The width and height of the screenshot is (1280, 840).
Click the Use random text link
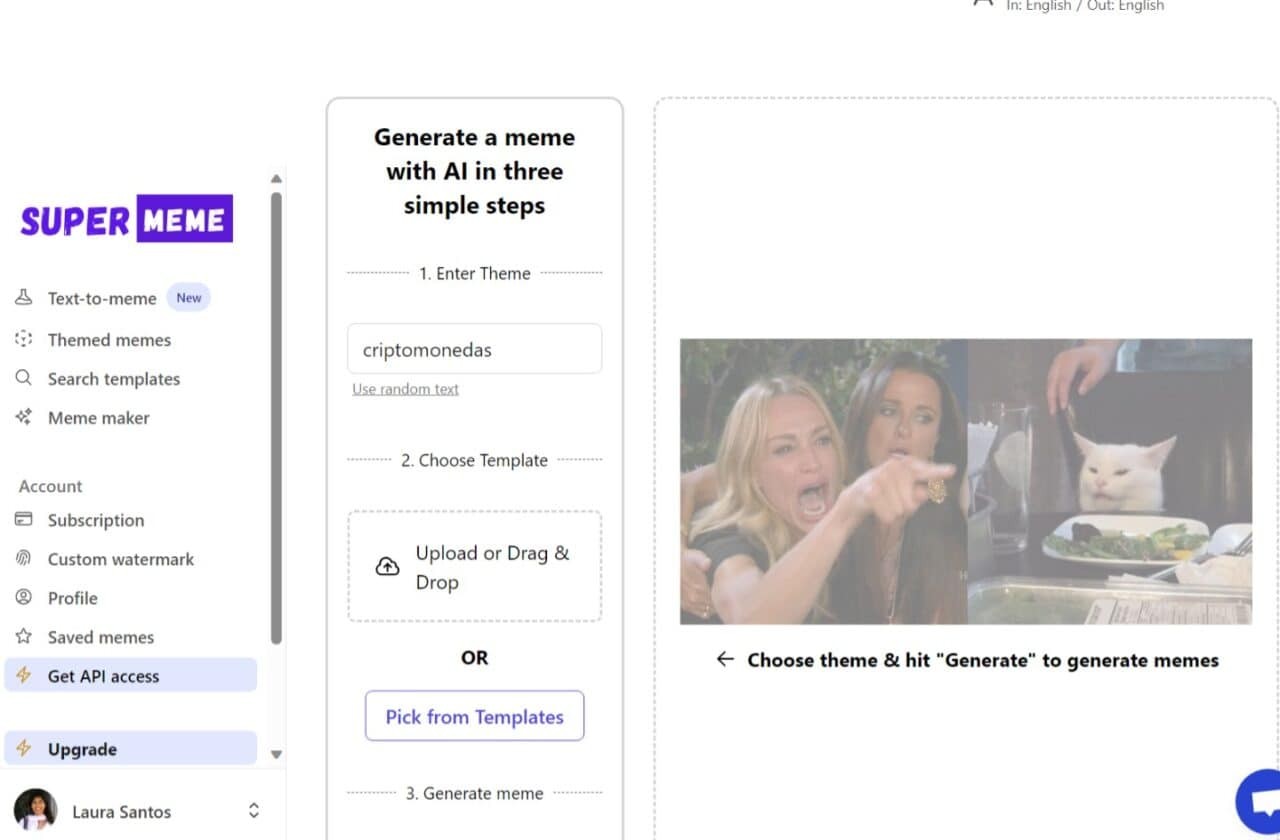click(x=405, y=389)
